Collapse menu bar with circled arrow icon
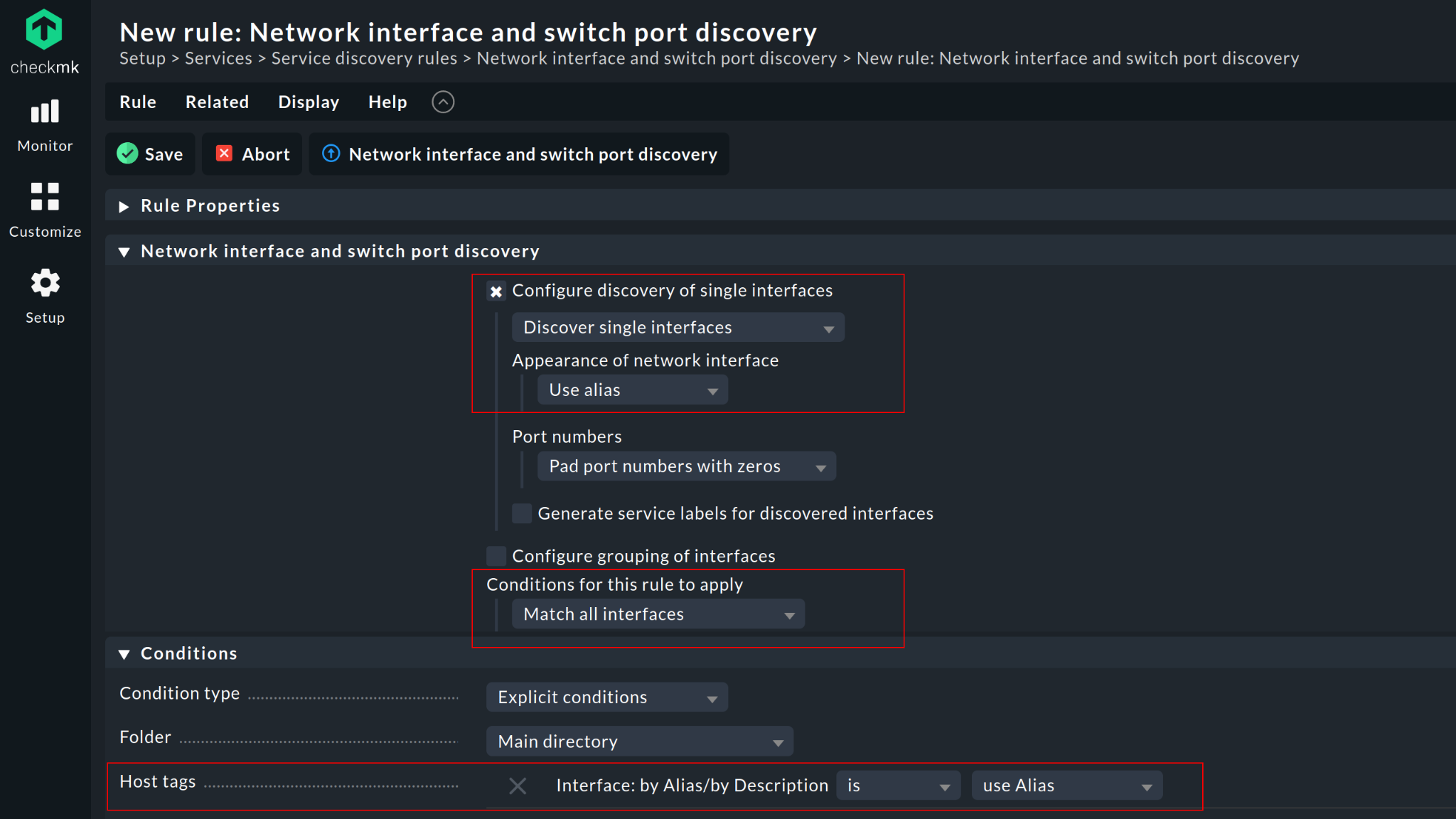Screen dimensions: 1456x819 [x=443, y=102]
